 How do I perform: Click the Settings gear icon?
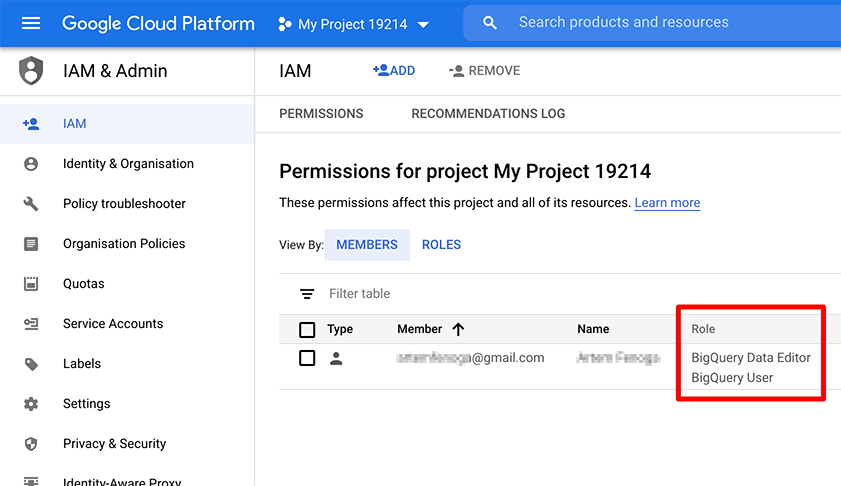(x=31, y=404)
